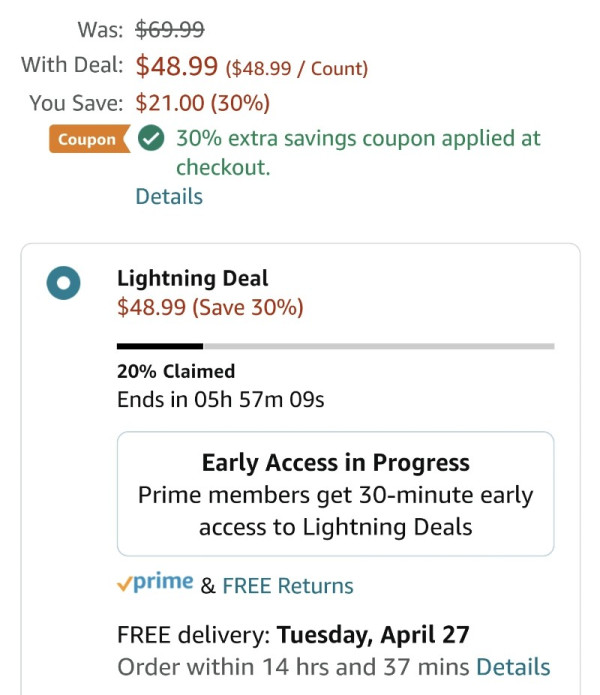Click the $48.99 With Deal price

click(177, 66)
